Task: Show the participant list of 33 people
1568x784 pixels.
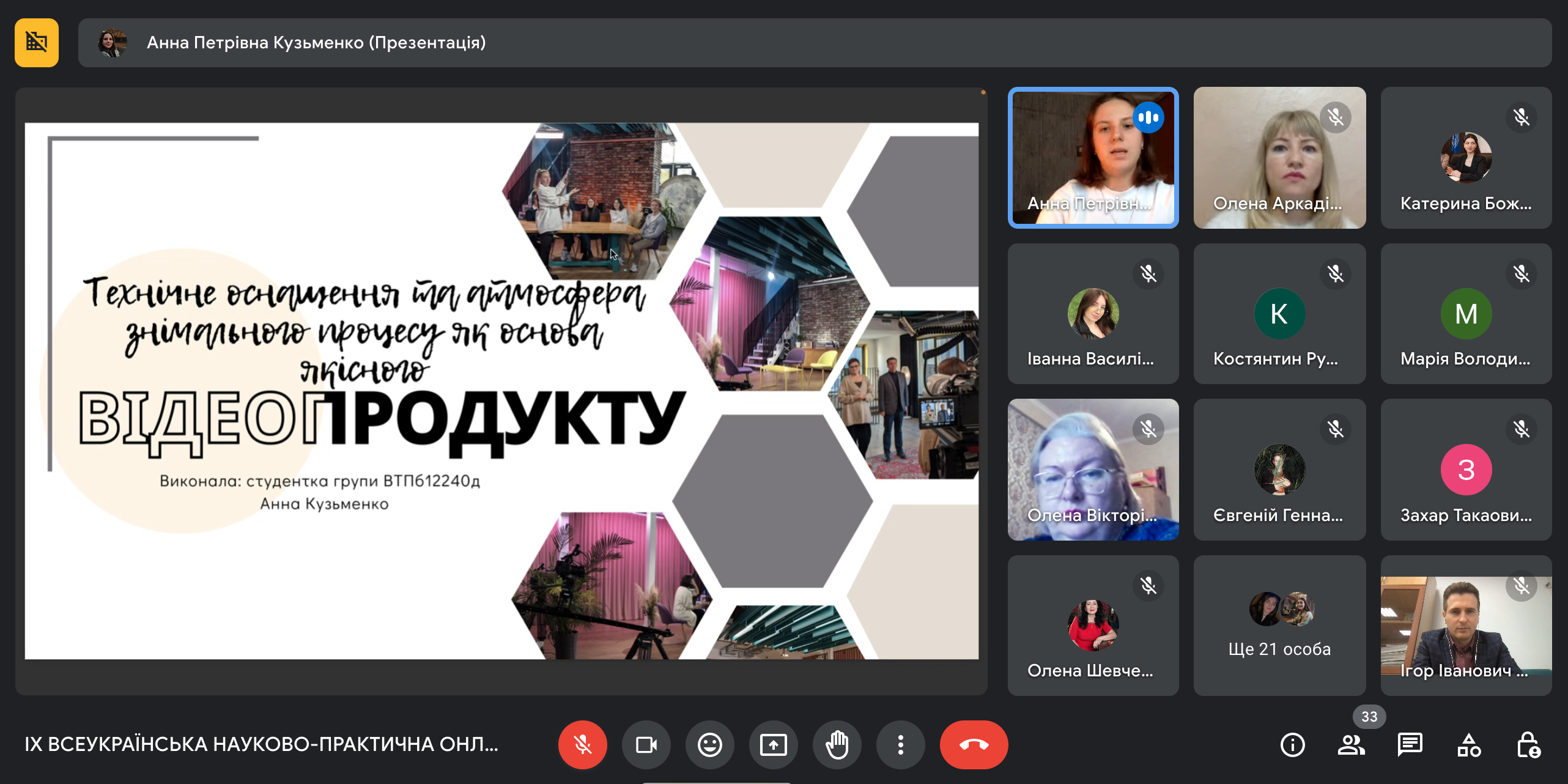Action: (1351, 744)
